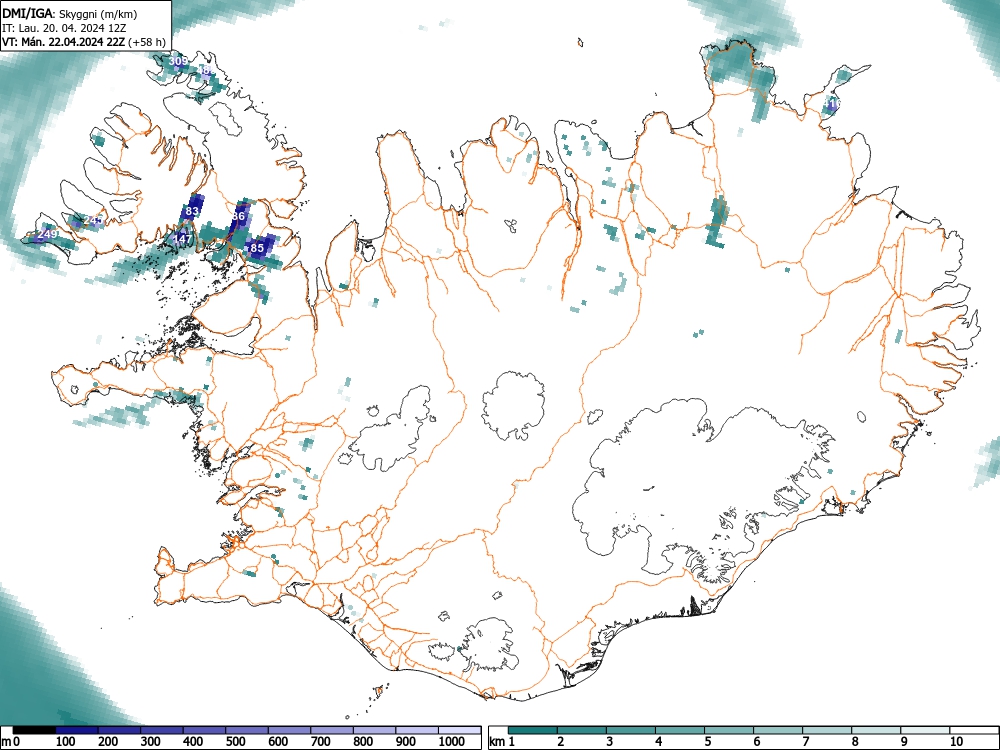Click the IT: Lau. 20. 04. 2024 12Z line
The height and width of the screenshot is (750, 1000).
pos(64,28)
